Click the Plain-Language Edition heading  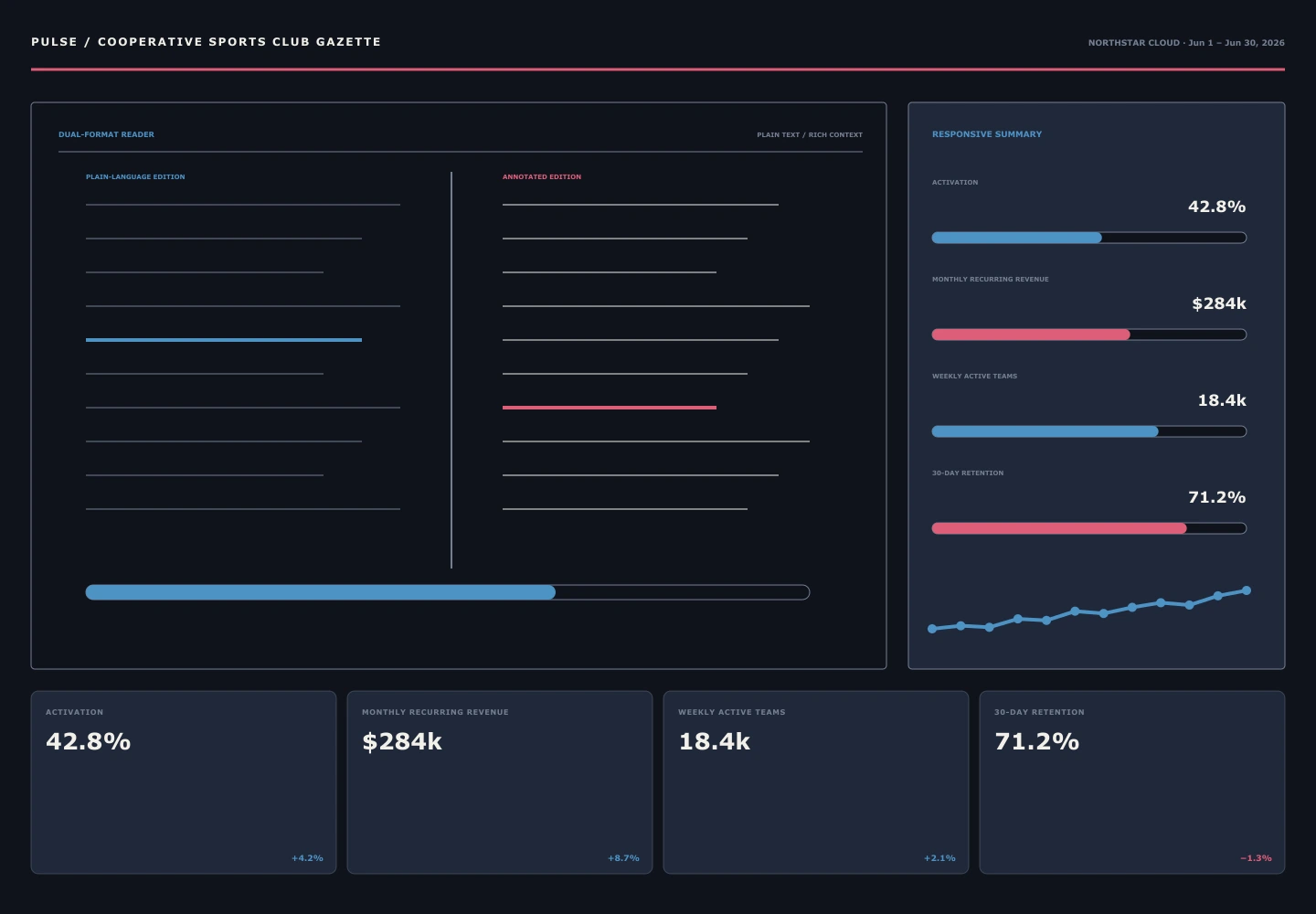pyautogui.click(x=135, y=176)
